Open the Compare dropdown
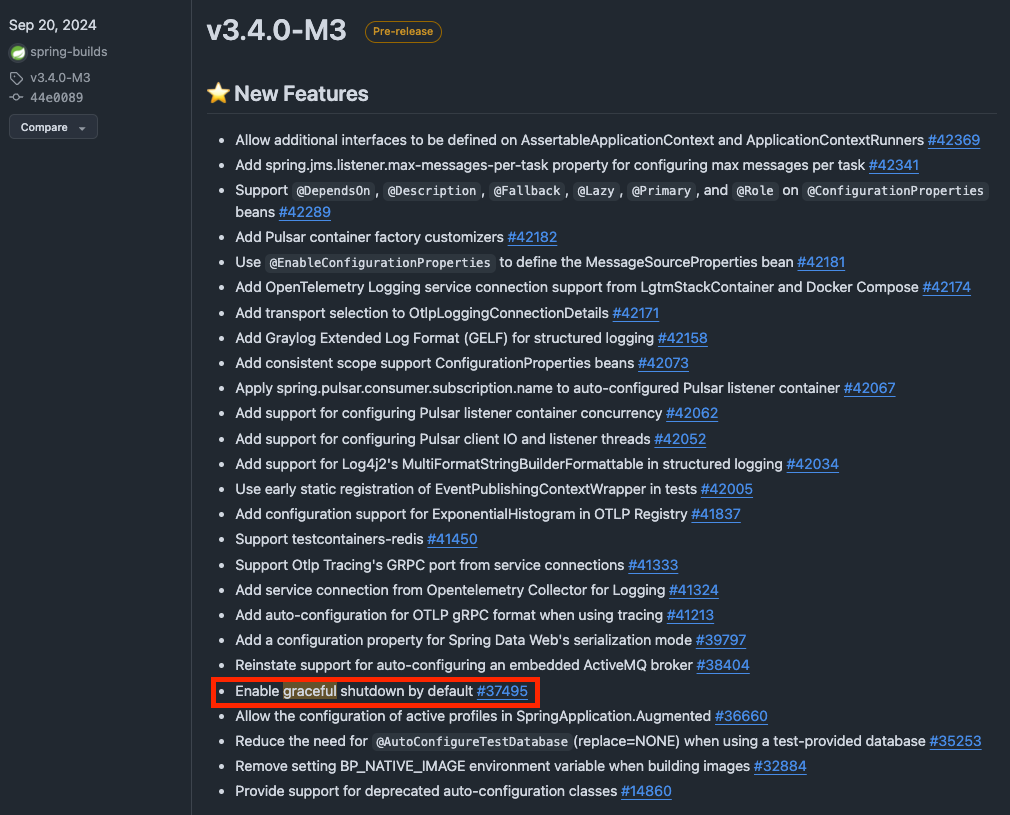 click(53, 127)
